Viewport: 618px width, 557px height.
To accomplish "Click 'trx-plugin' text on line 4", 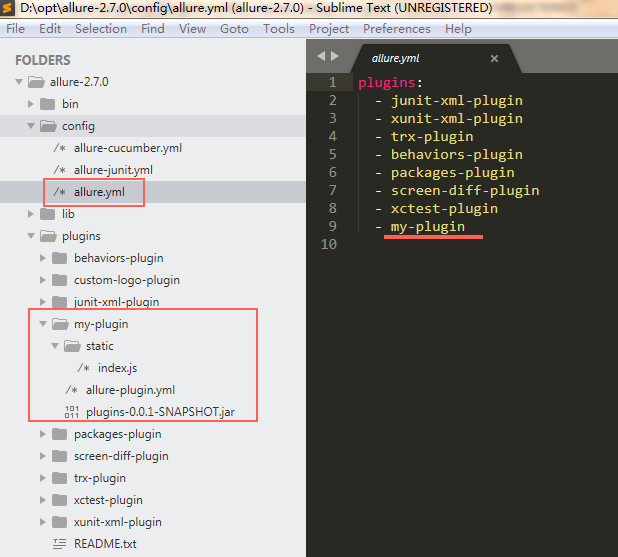I will click(x=432, y=137).
